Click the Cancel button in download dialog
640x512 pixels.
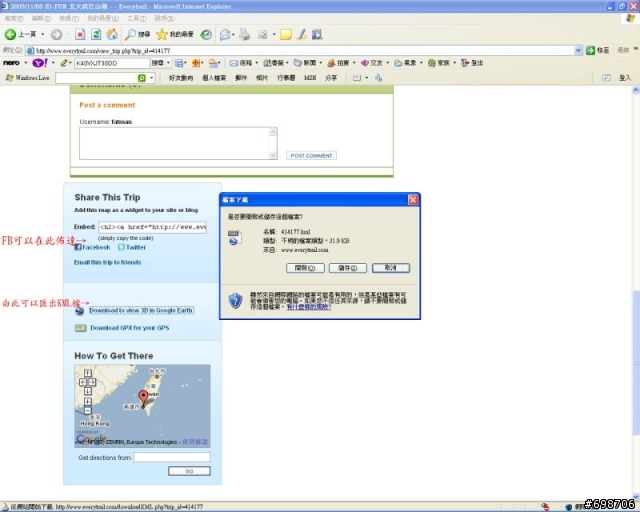tap(391, 268)
